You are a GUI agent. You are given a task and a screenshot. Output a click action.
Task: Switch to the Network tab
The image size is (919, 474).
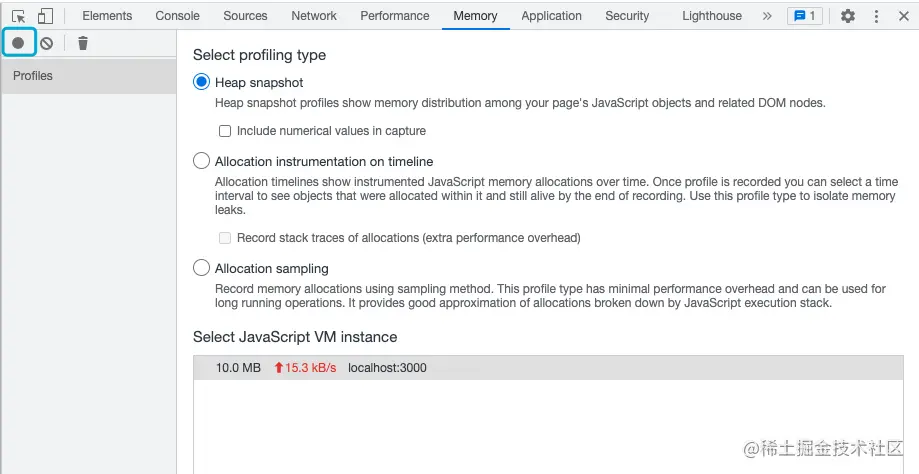point(314,16)
